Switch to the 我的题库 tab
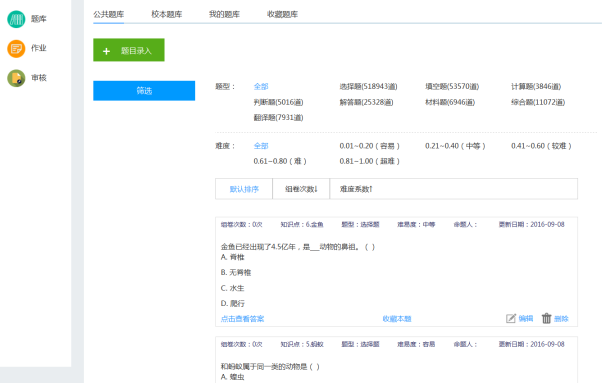The width and height of the screenshot is (610, 390). [224, 14]
